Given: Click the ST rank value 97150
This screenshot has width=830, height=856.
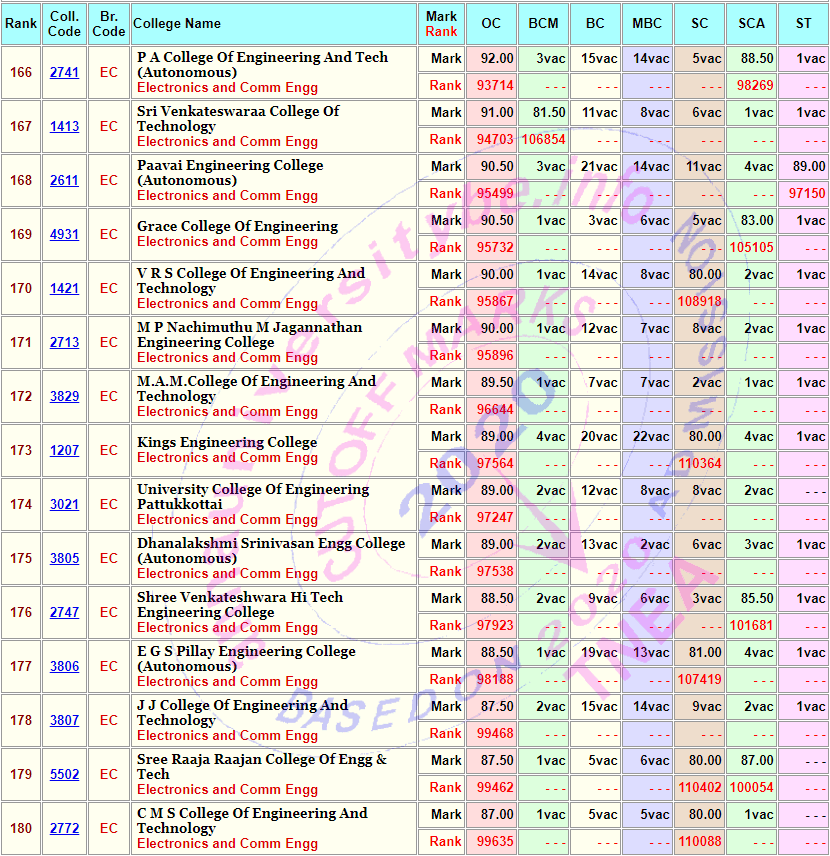Looking at the screenshot, I should click(807, 194).
